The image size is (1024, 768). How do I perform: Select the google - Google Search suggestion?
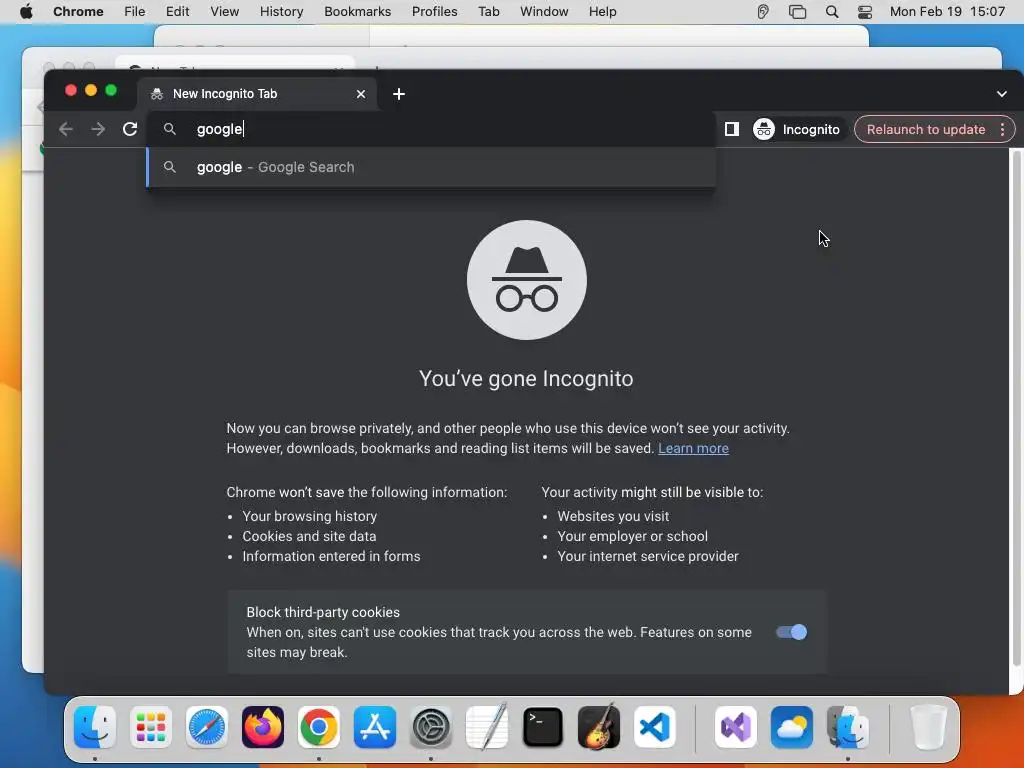[x=431, y=167]
